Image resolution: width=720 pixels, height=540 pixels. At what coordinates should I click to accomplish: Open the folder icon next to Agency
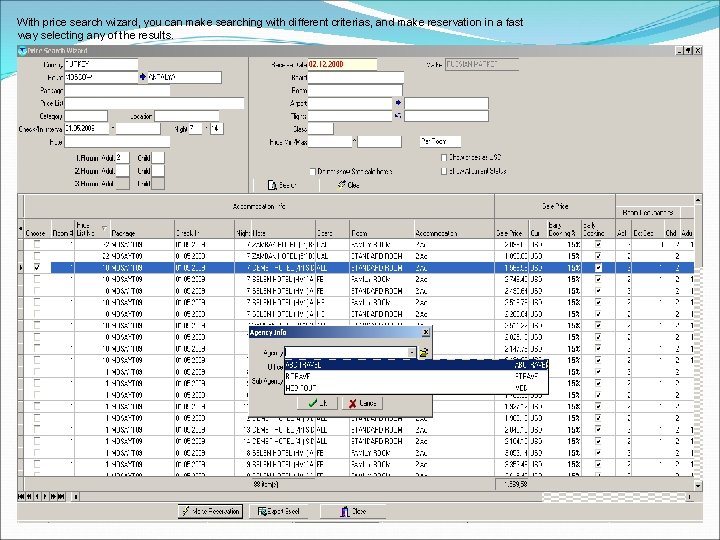[x=424, y=353]
